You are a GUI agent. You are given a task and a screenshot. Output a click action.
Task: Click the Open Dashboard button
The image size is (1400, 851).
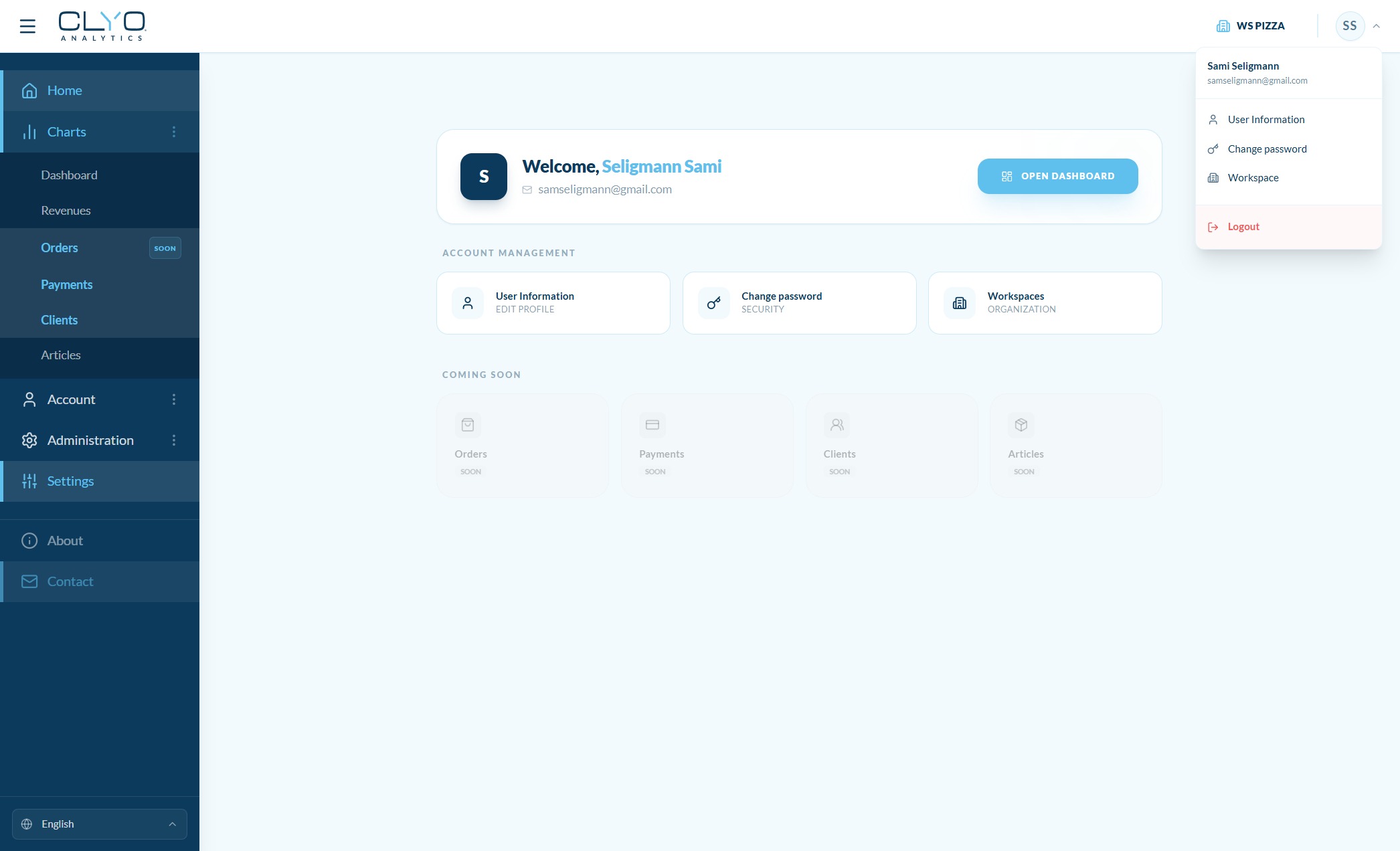pos(1057,177)
